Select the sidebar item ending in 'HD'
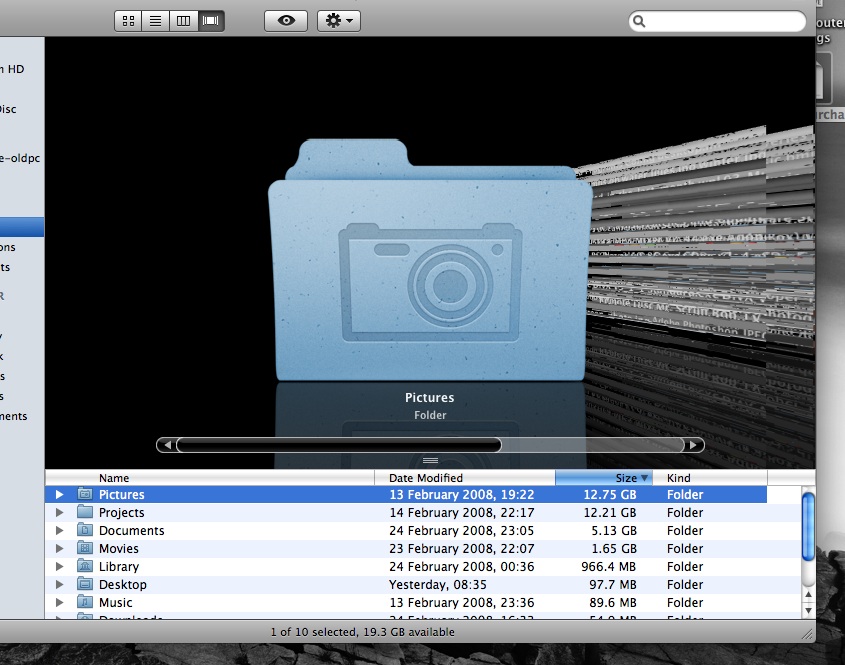 tap(12, 69)
